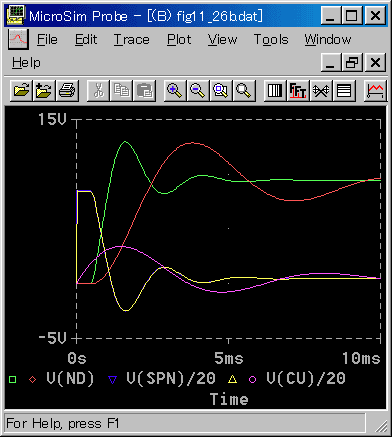The width and height of the screenshot is (392, 437).
Task: Print the plot using printer icon
Action: [67, 90]
